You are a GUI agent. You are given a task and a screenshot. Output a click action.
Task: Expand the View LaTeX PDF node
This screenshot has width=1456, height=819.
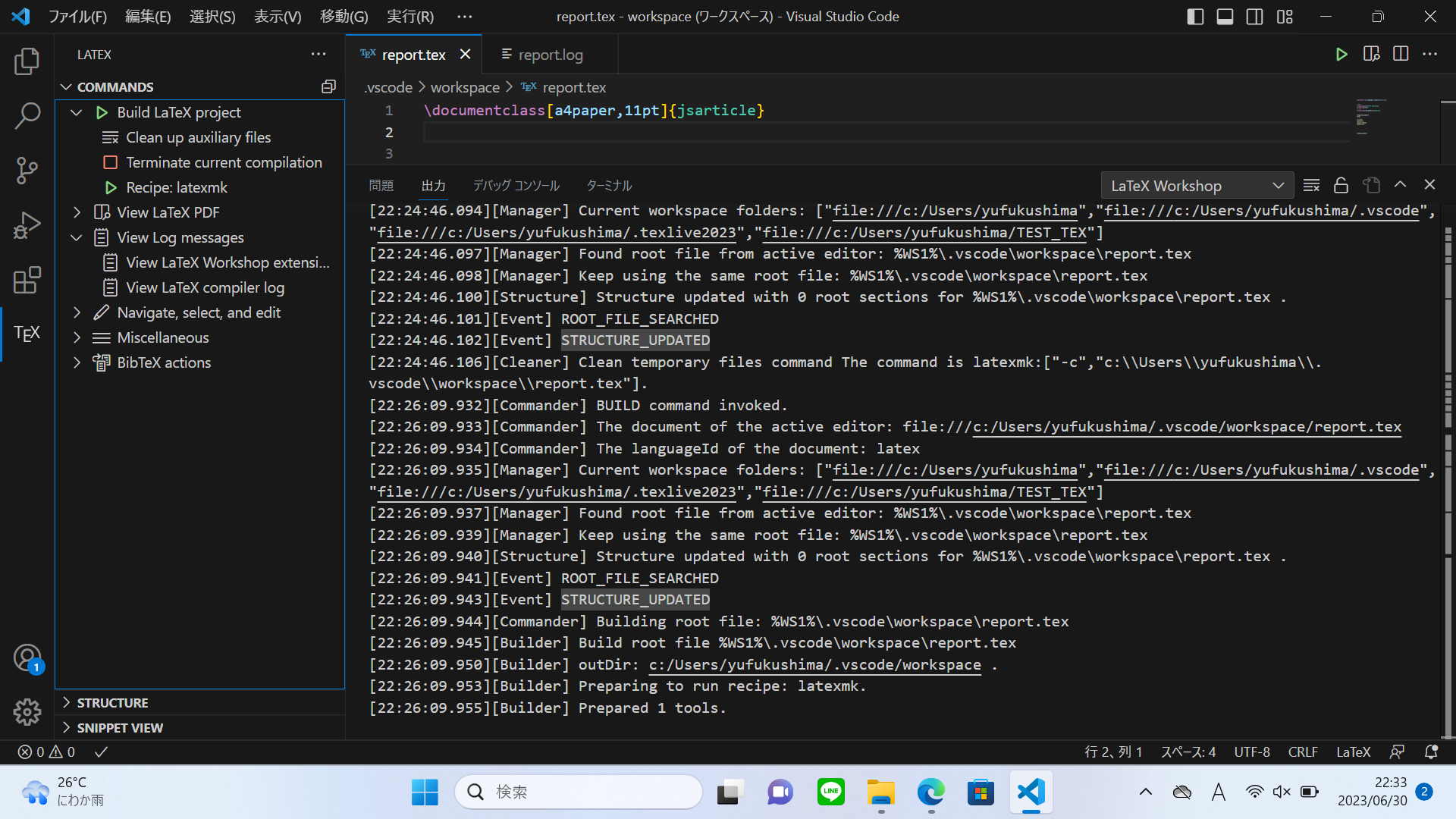click(77, 213)
